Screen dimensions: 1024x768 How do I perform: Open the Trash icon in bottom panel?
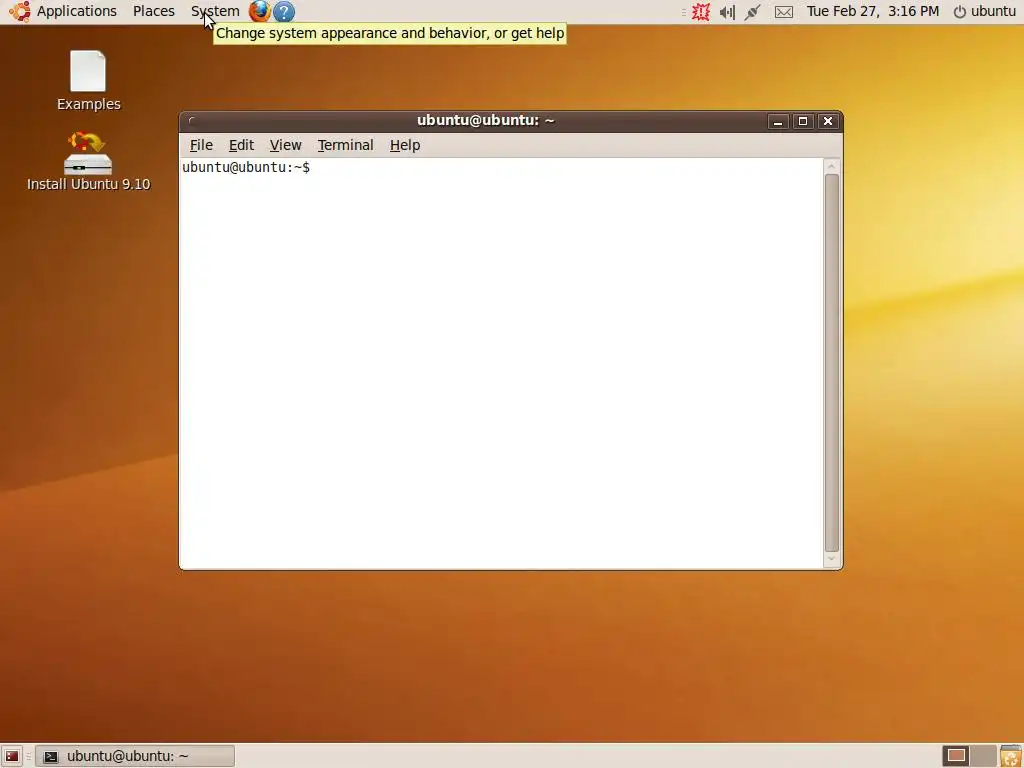1010,756
